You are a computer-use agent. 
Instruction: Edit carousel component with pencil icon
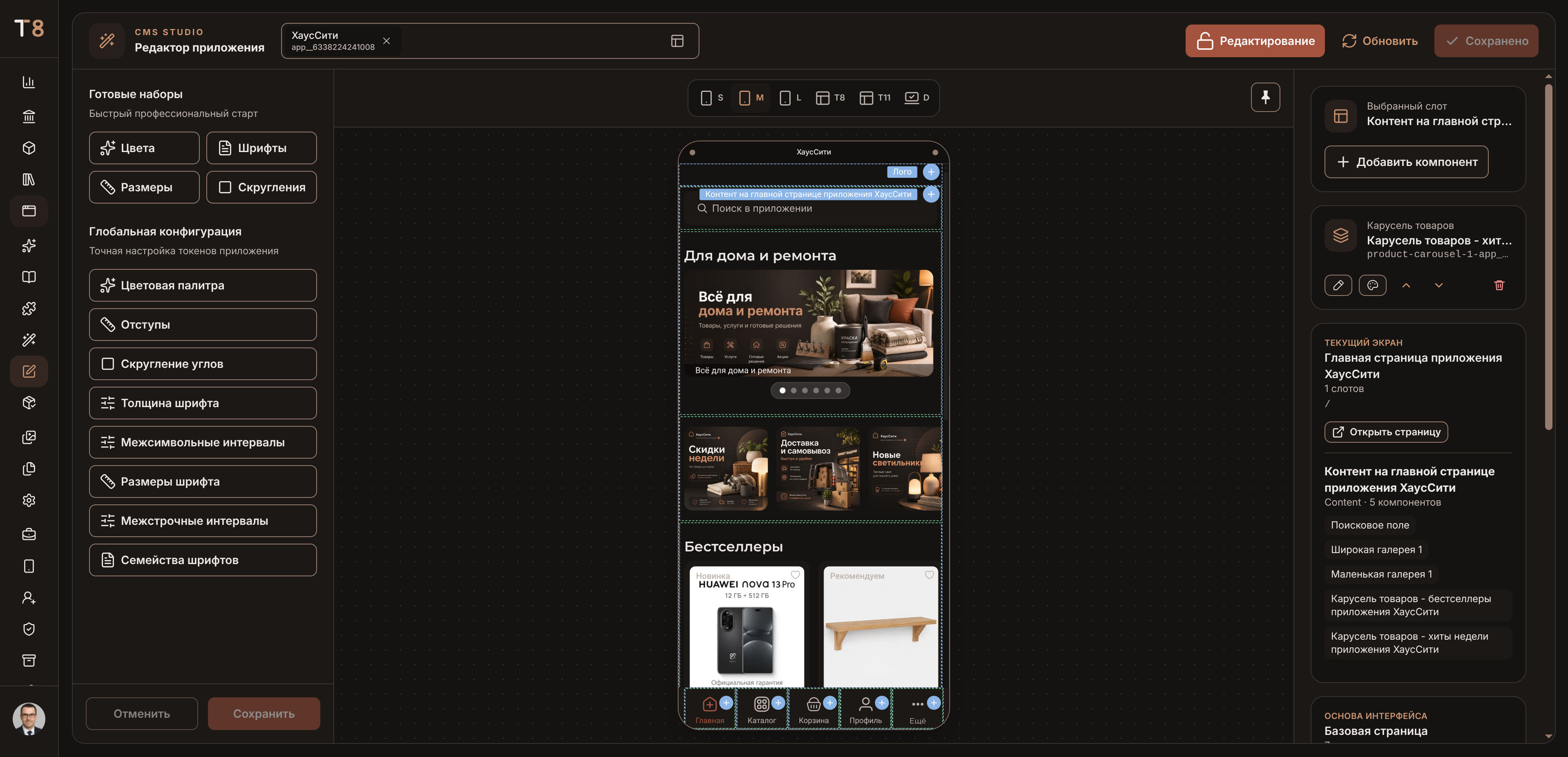[x=1338, y=285]
